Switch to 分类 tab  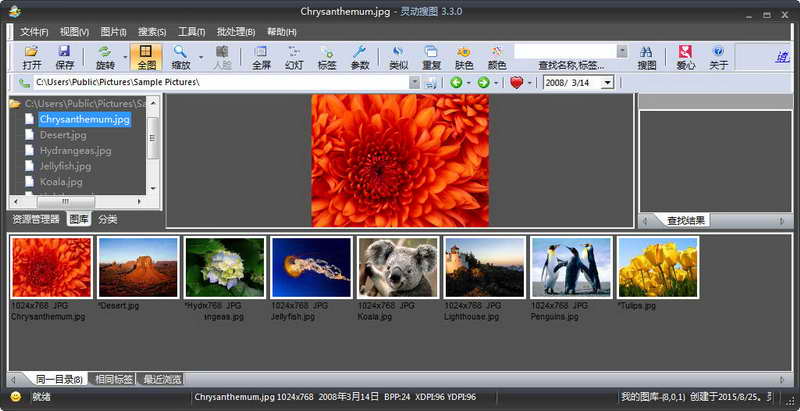(108, 220)
